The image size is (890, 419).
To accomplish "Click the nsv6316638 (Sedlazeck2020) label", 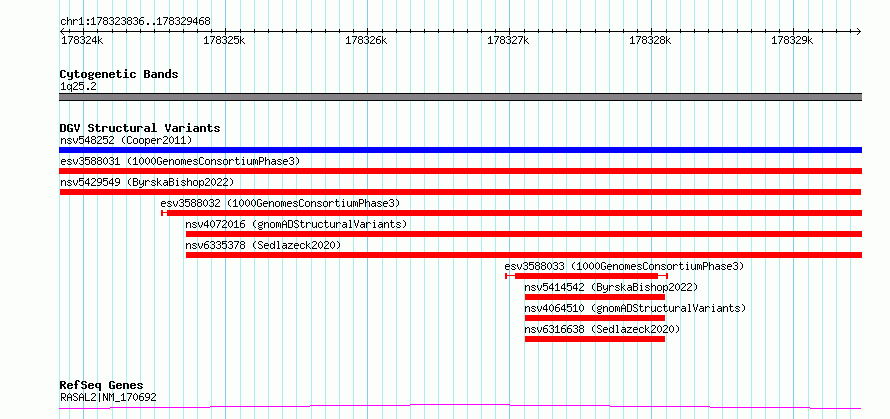I will 602,329.
